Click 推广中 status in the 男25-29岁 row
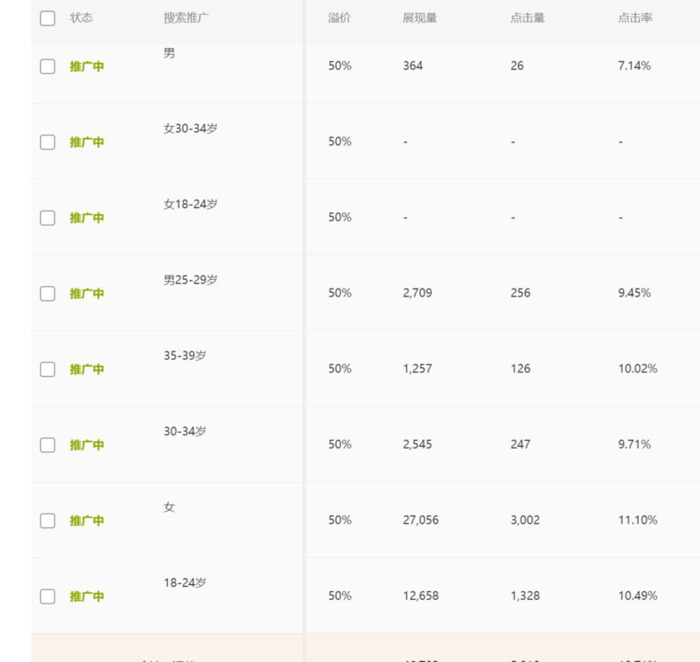The height and width of the screenshot is (662, 700). (x=87, y=294)
